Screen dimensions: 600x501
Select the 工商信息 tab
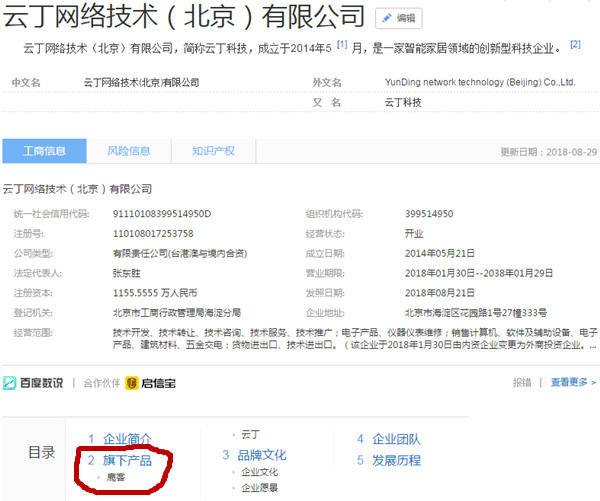(44, 151)
